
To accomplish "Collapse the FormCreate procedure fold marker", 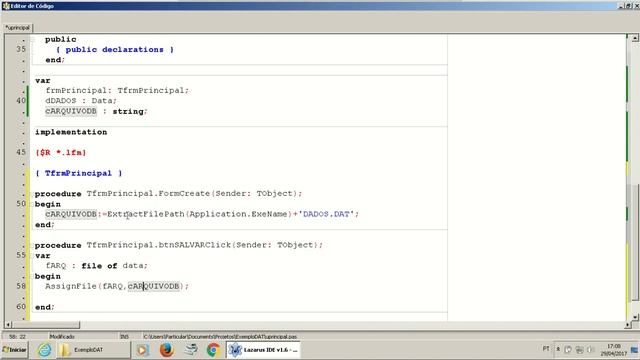I will tap(32, 194).
